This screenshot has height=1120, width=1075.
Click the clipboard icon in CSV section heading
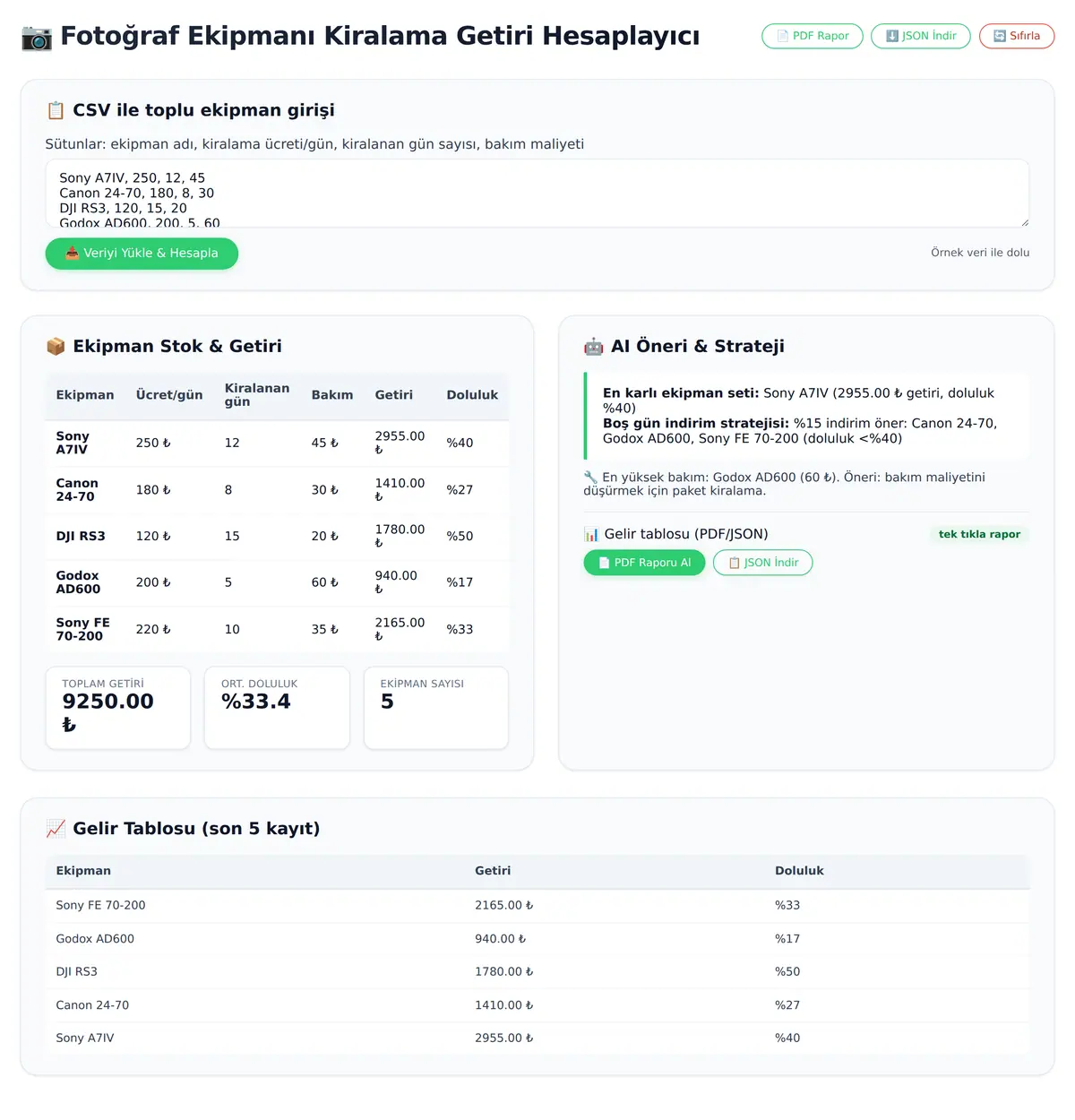pyautogui.click(x=56, y=110)
